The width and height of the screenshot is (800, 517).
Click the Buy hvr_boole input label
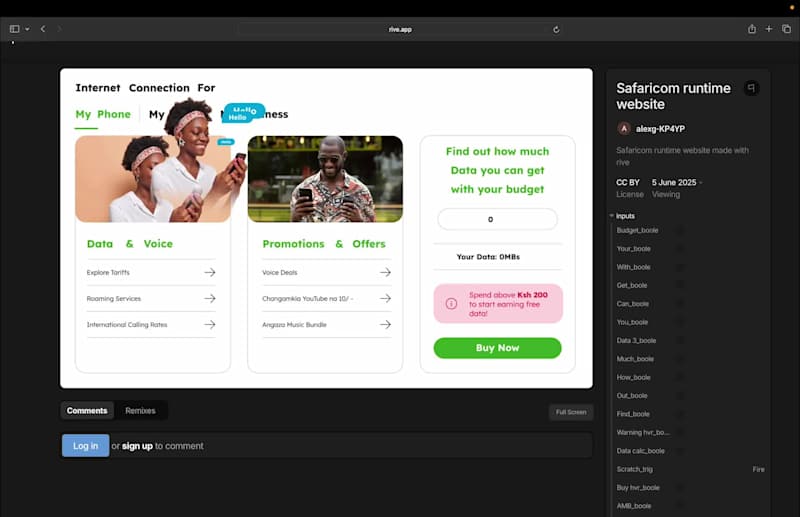click(638, 487)
